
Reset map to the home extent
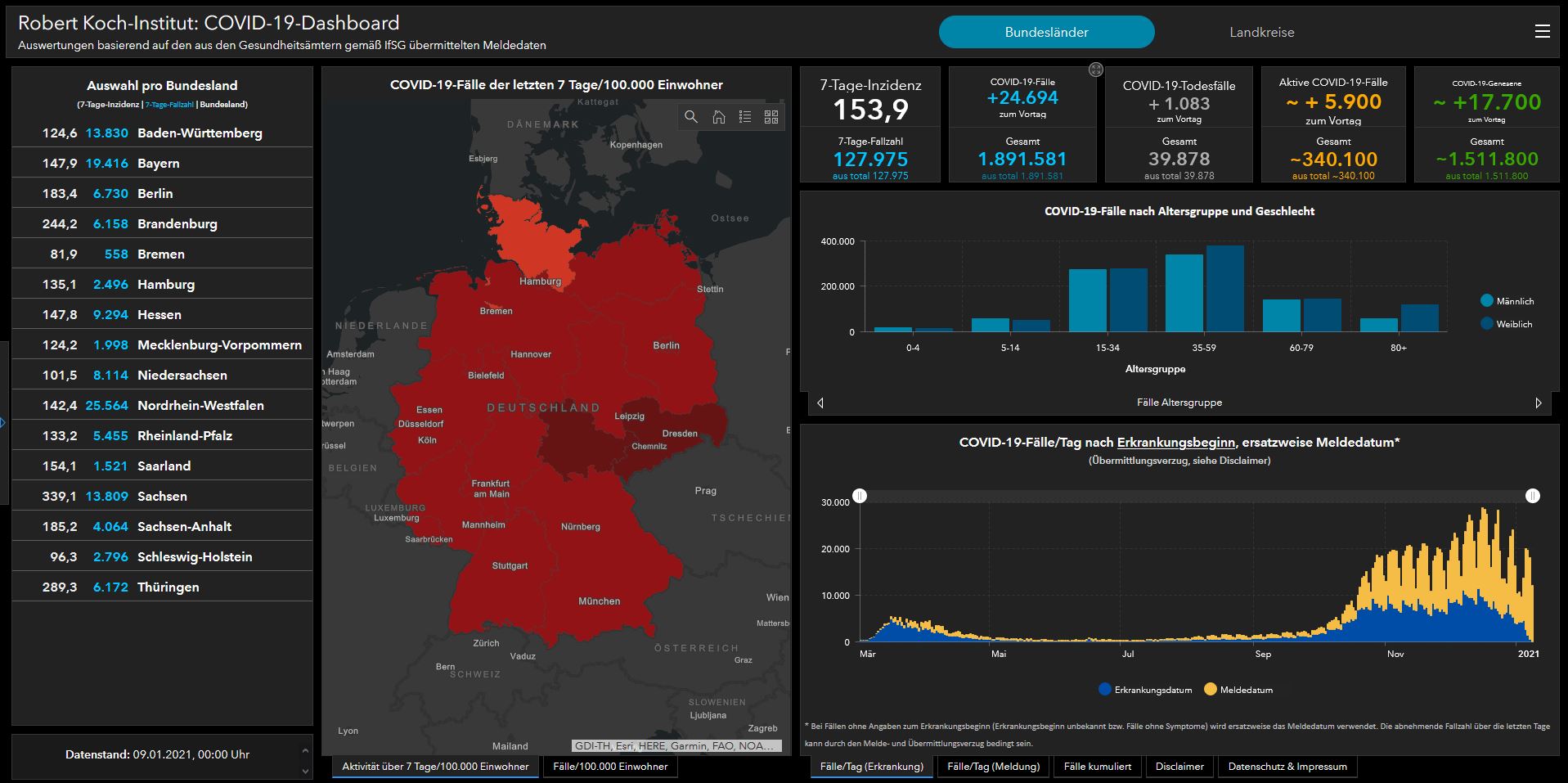(718, 117)
